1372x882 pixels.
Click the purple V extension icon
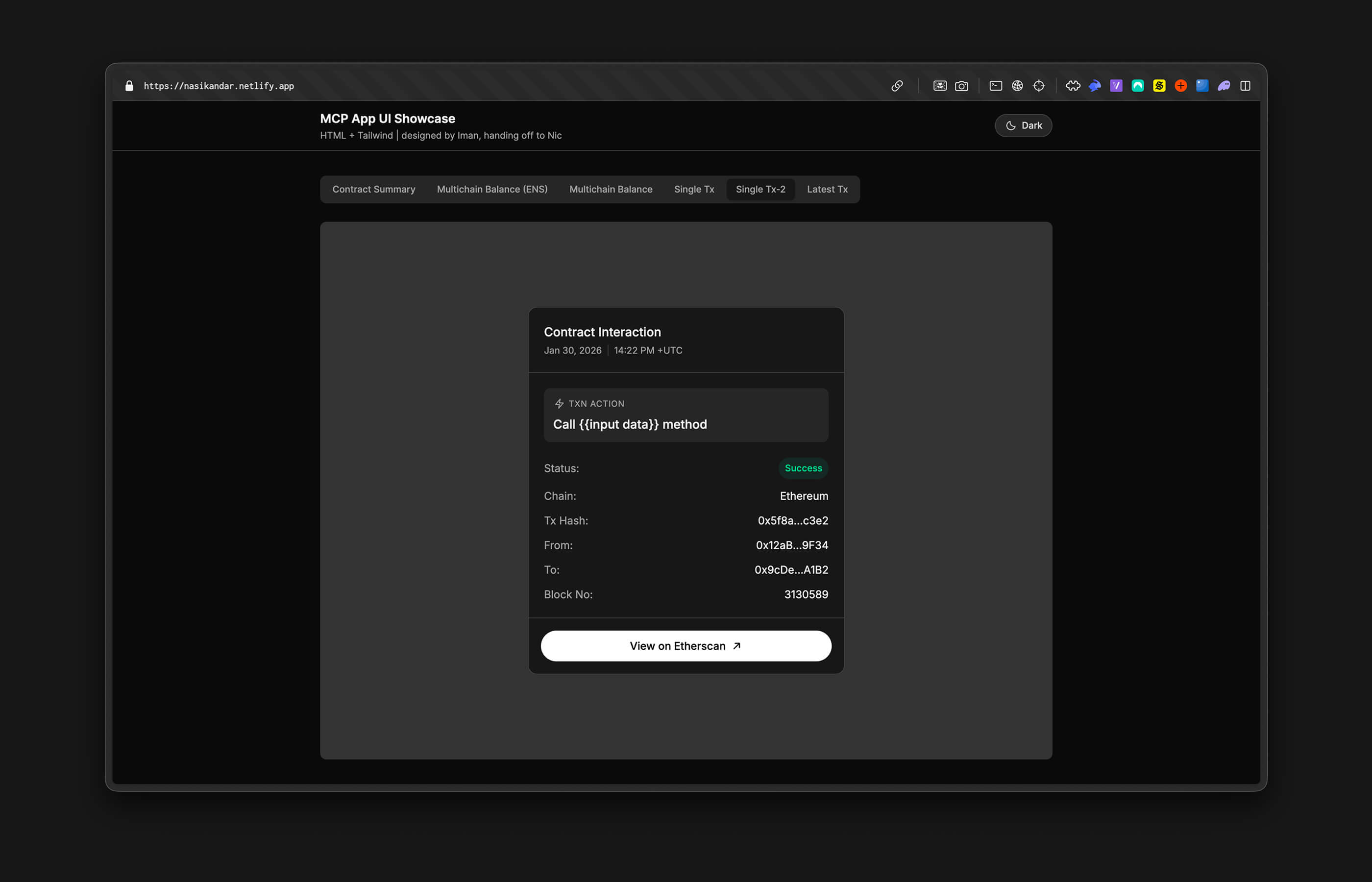[x=1116, y=86]
